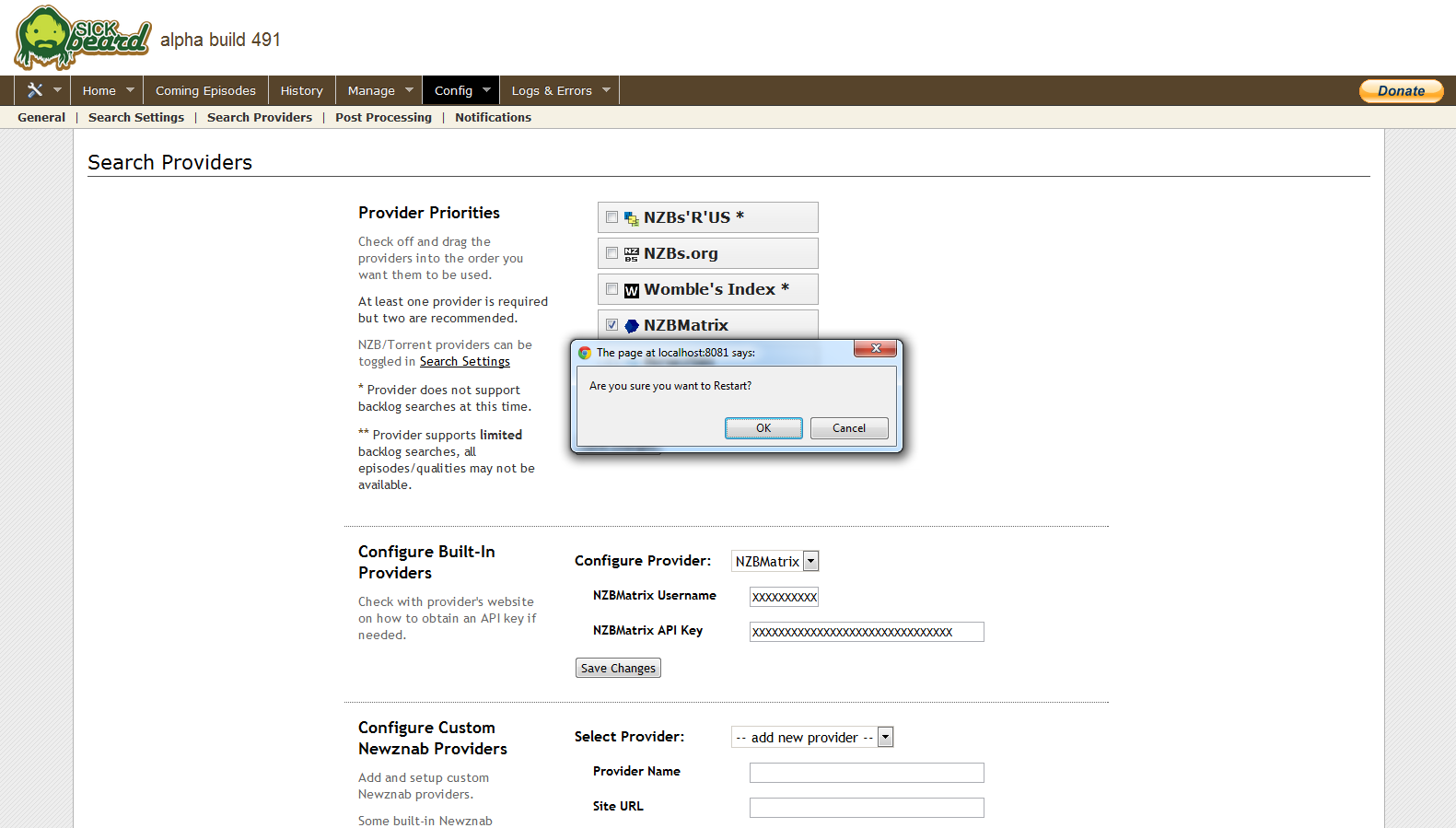Click the 'Are you sure you want to Restart?' message
This screenshot has height=828, width=1456.
pyautogui.click(x=670, y=386)
